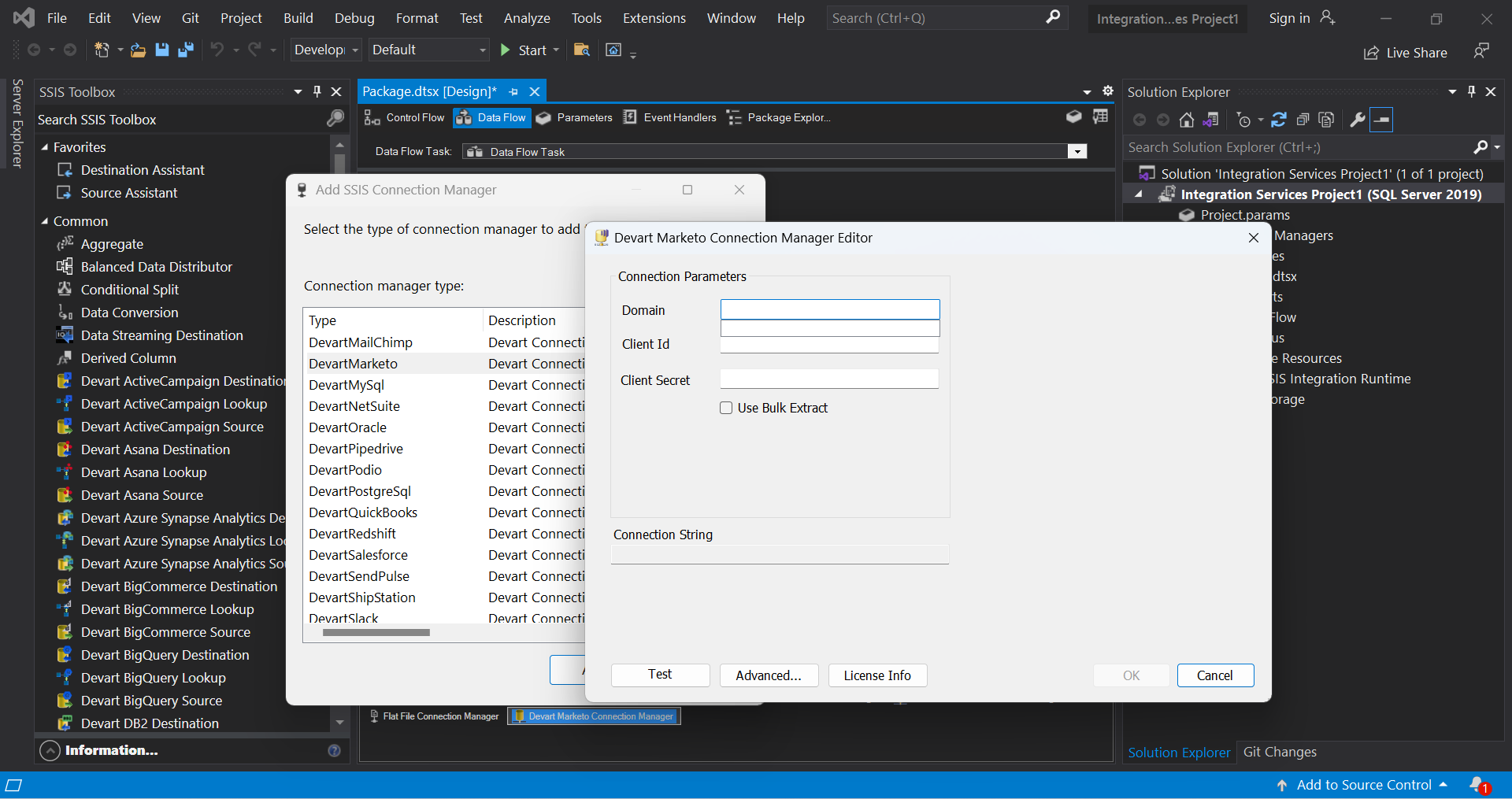The width and height of the screenshot is (1512, 799).
Task: Click the Client Id input field
Action: [x=829, y=345]
